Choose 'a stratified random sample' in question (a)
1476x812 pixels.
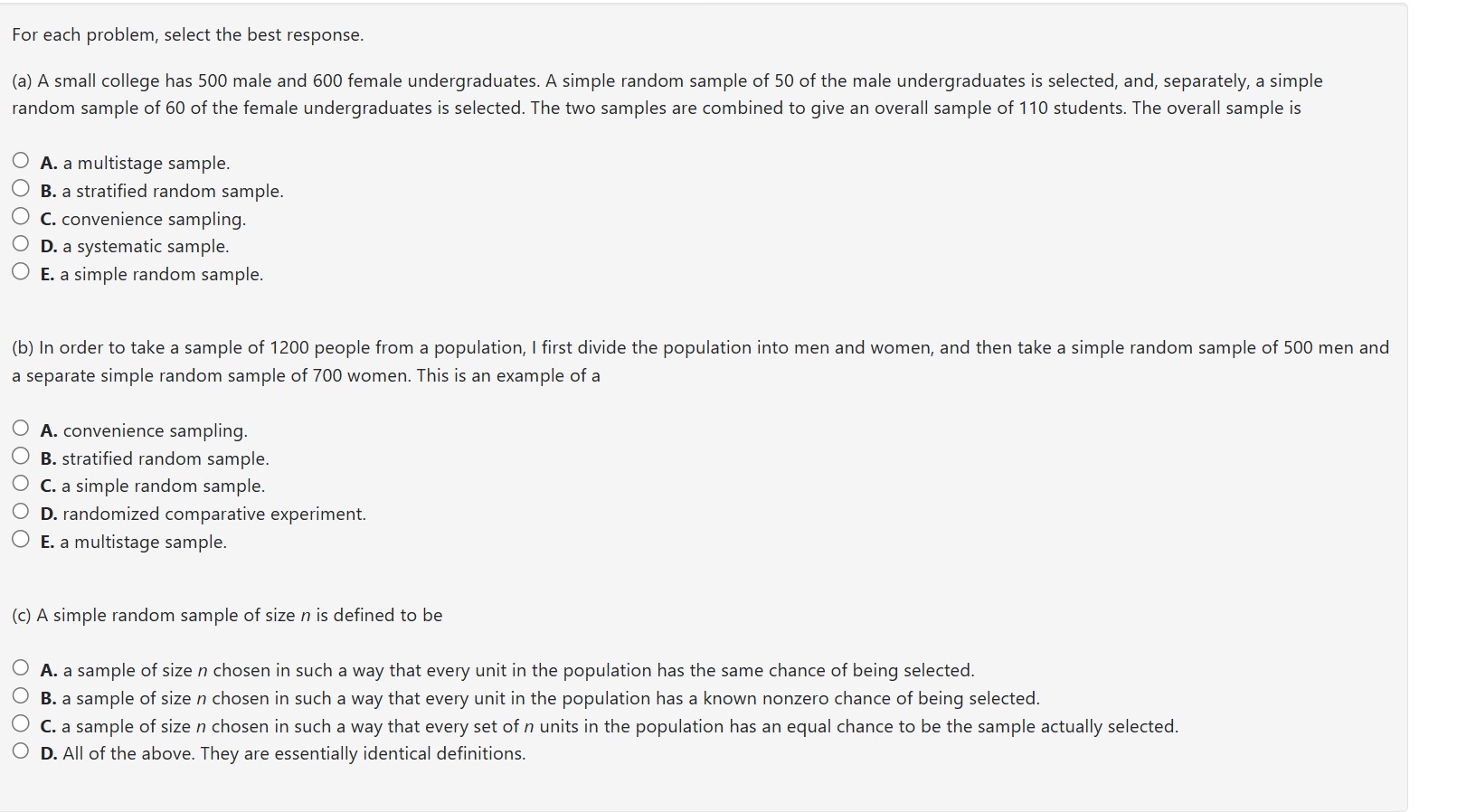[x=21, y=189]
